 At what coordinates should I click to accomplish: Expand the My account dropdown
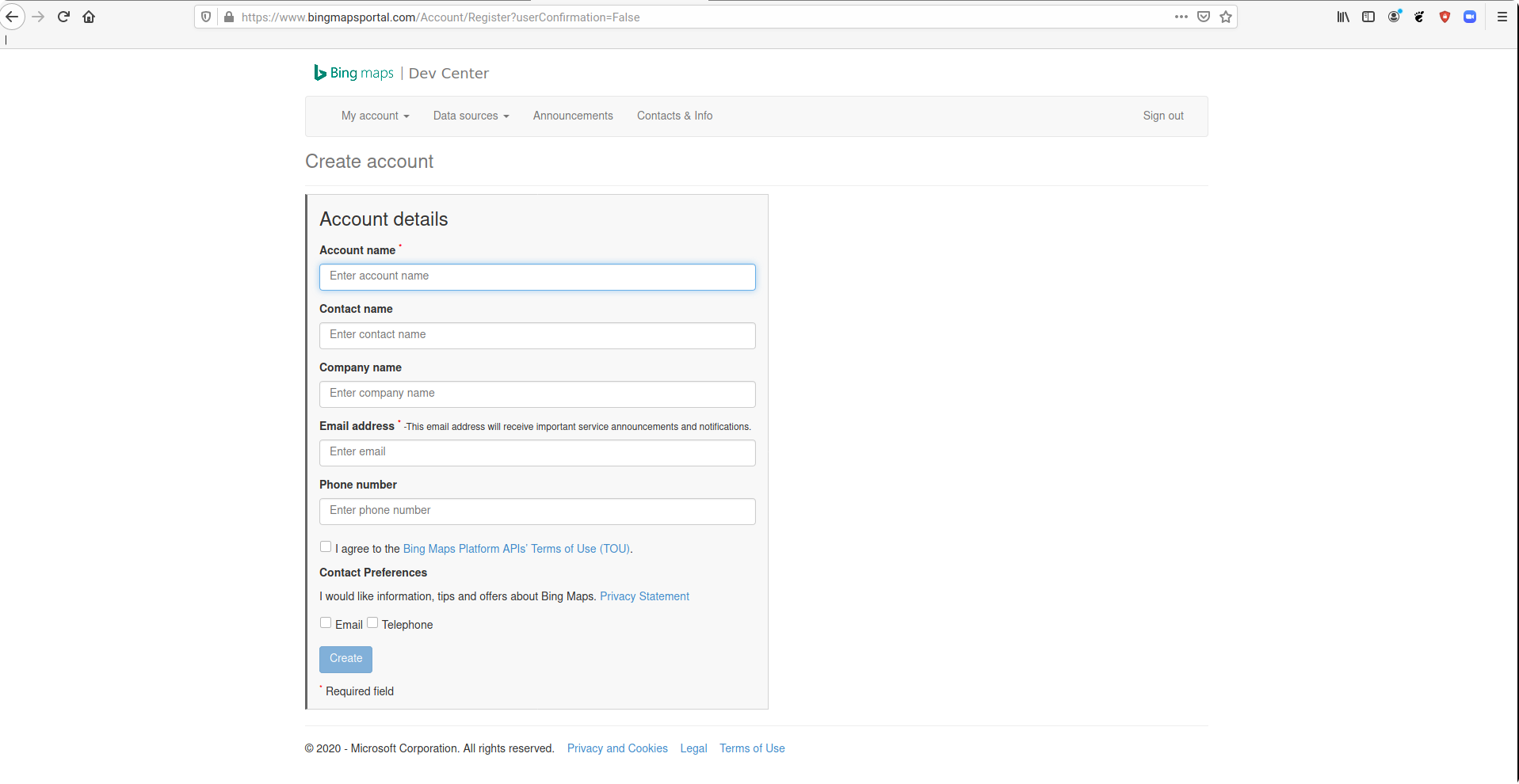pyautogui.click(x=376, y=116)
